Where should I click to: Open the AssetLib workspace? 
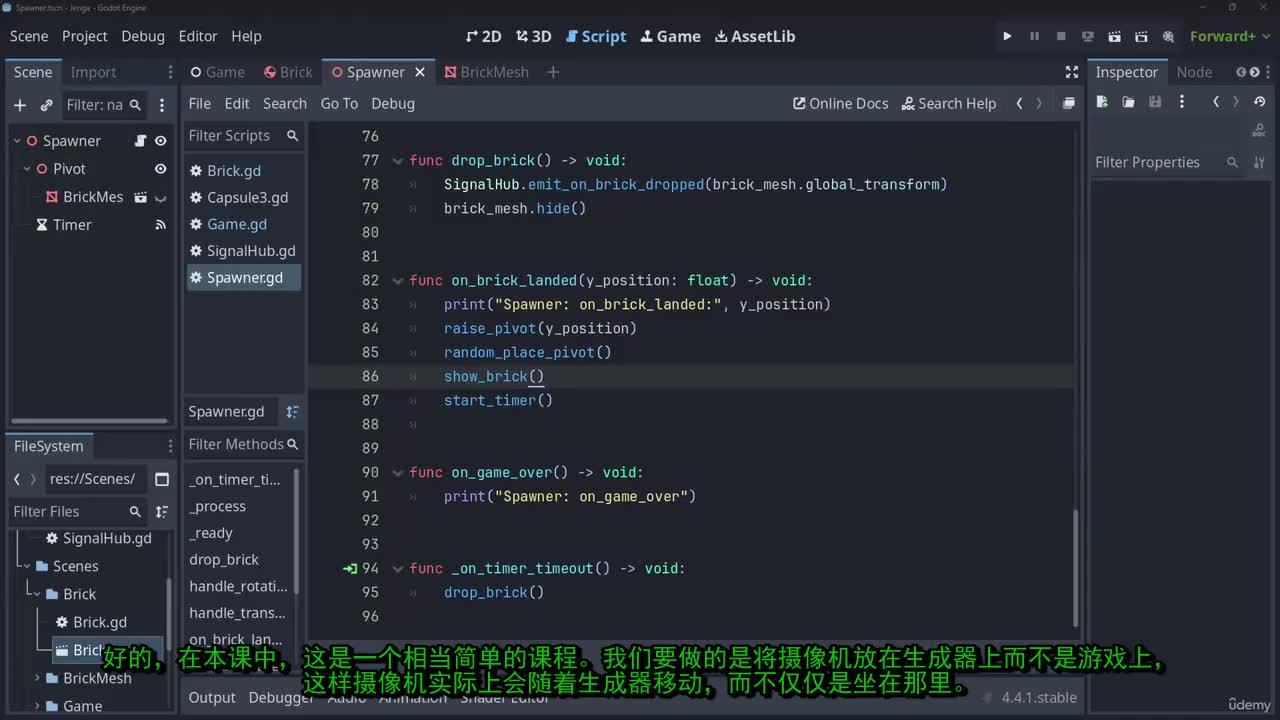[x=755, y=36]
